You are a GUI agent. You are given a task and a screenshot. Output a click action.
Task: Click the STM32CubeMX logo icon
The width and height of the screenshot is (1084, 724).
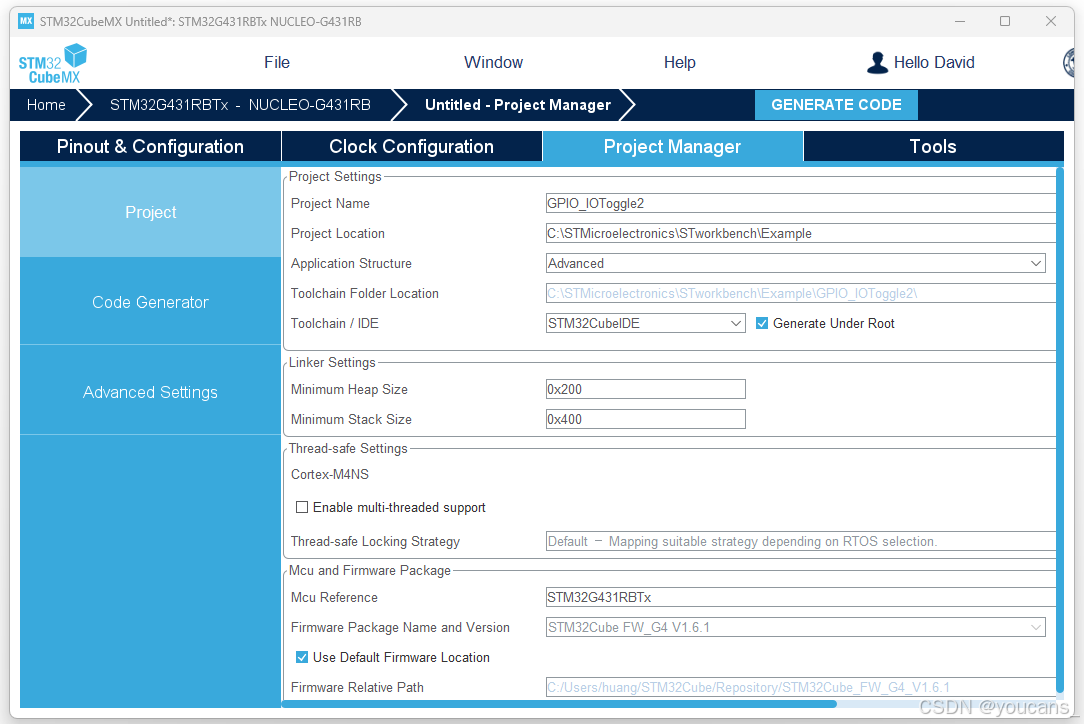coord(53,64)
